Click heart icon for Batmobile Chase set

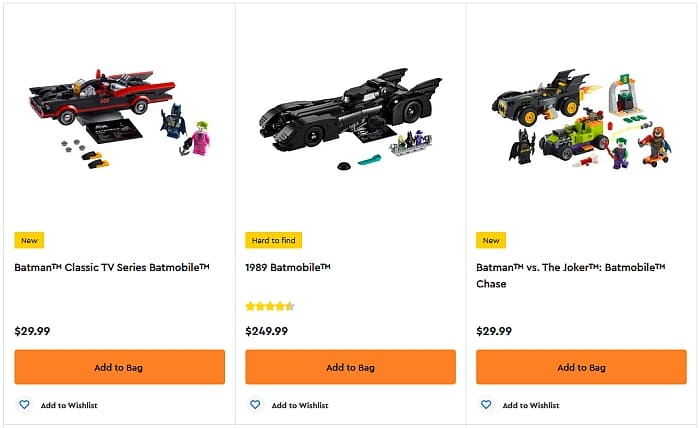click(486, 405)
